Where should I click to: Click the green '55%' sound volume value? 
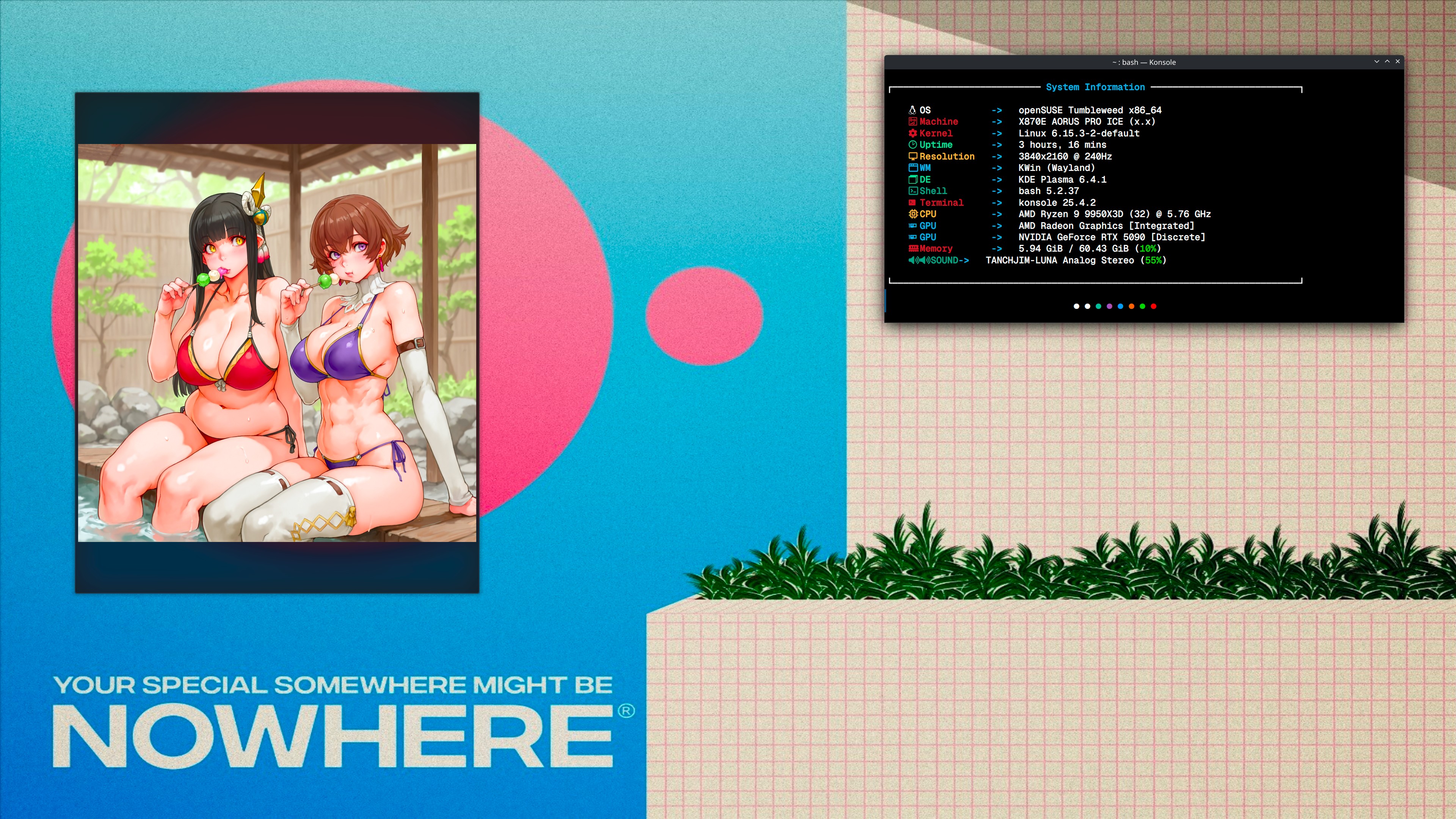pyautogui.click(x=1153, y=260)
